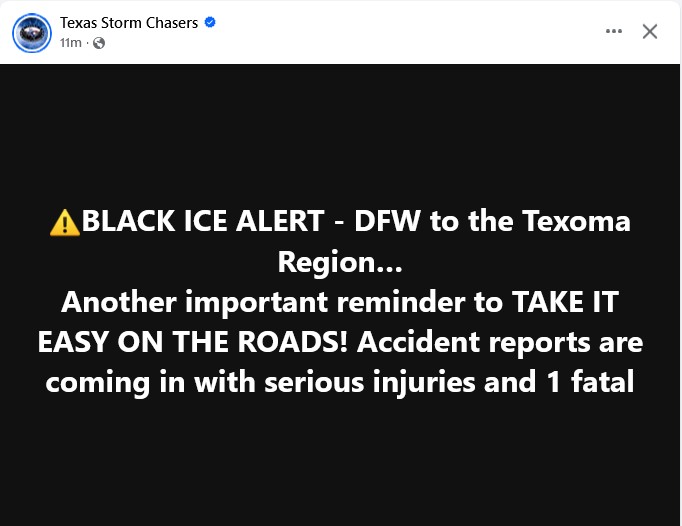Click the globe public audience icon
Image resolution: width=682 pixels, height=526 pixels.
pos(99,43)
